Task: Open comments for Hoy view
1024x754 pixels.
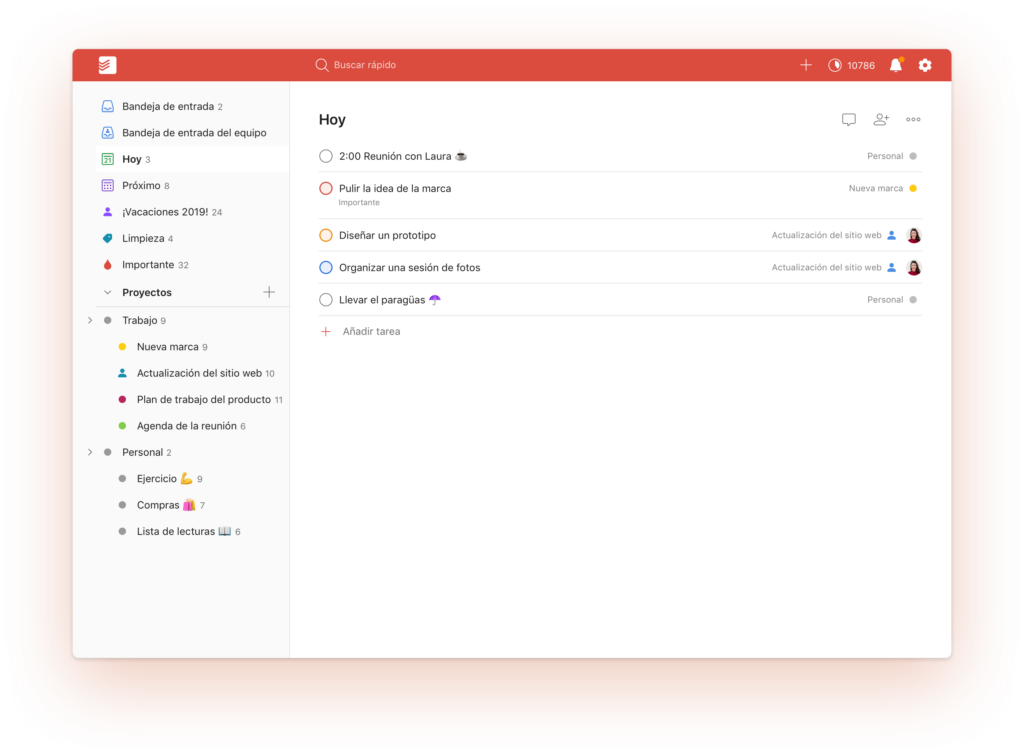Action: (x=848, y=119)
